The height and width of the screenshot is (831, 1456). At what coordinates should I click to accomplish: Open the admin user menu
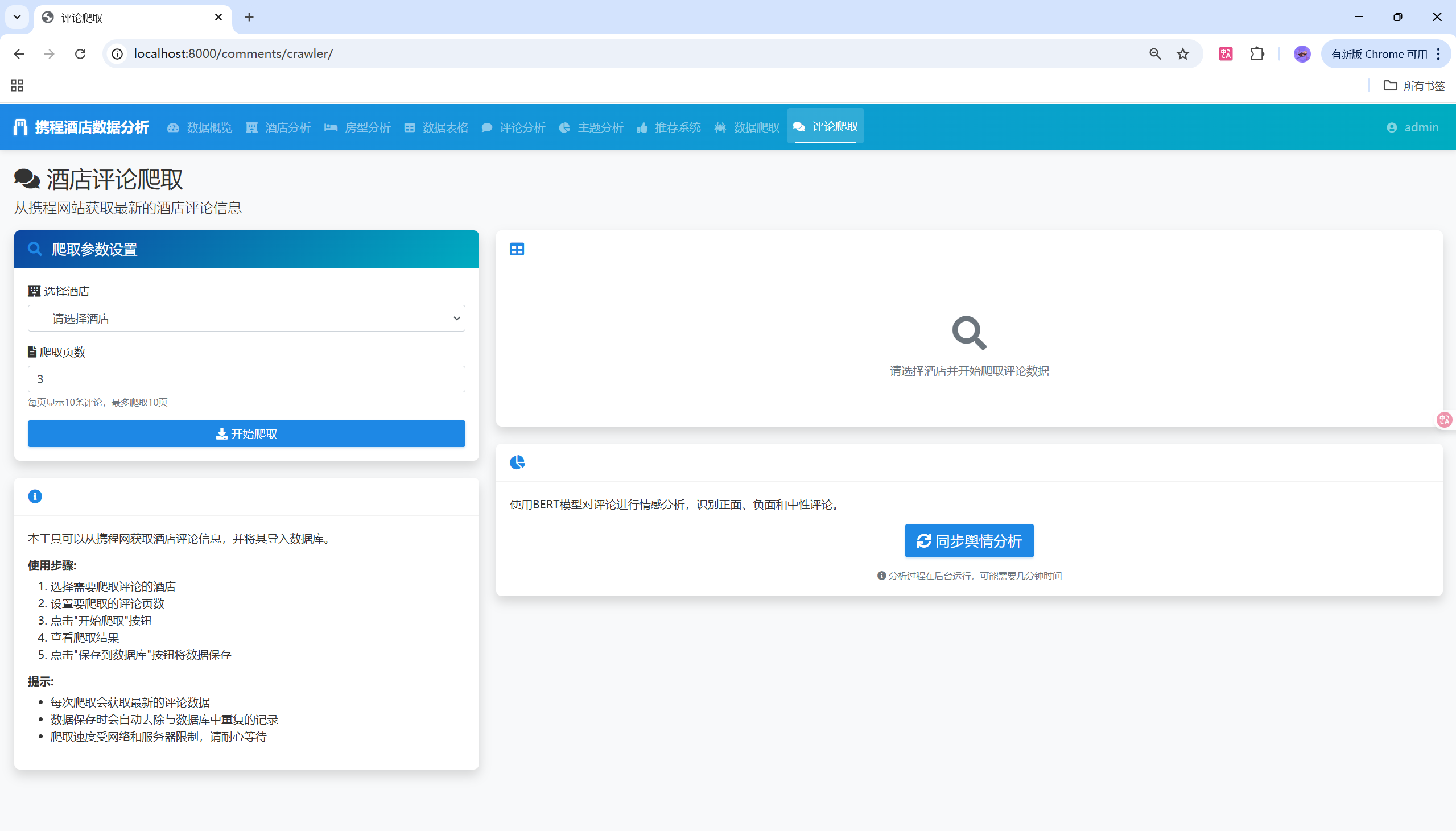[1413, 127]
